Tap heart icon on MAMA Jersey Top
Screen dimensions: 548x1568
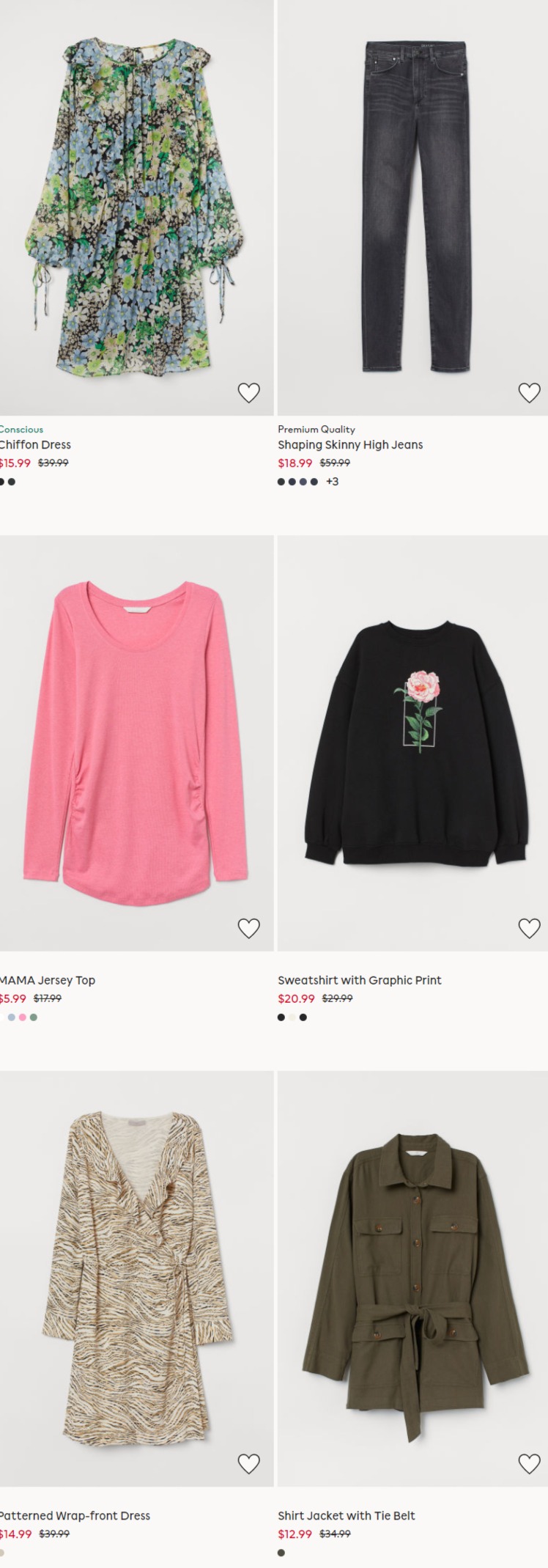click(x=249, y=928)
